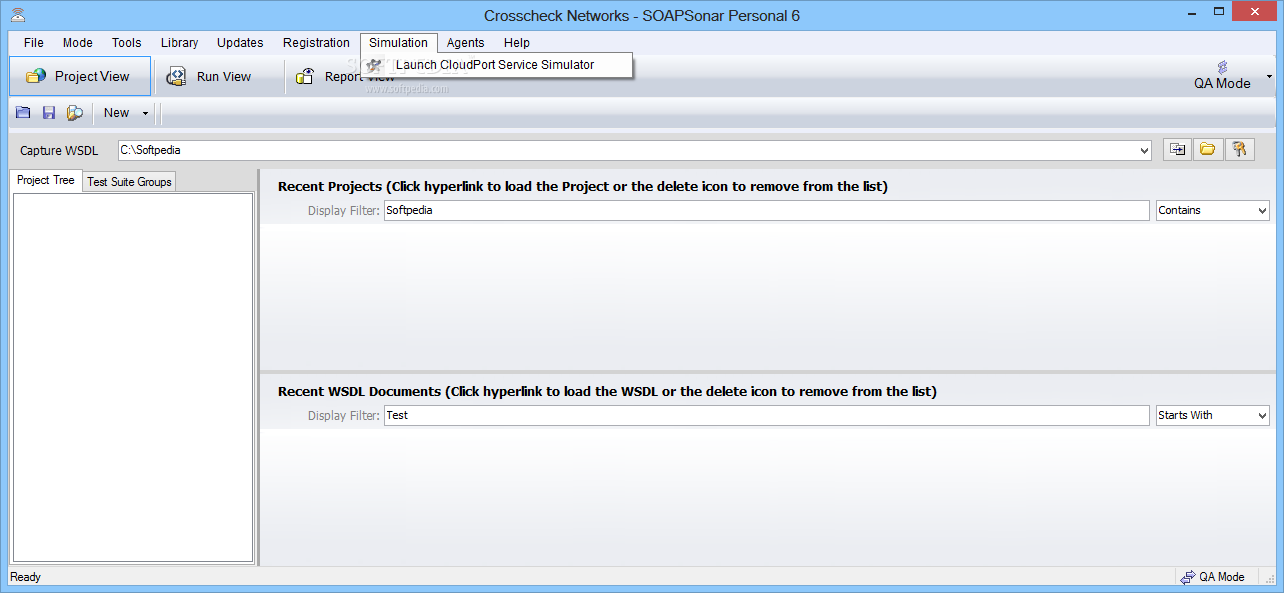Click the QA Mode toolbar button

tap(1222, 76)
